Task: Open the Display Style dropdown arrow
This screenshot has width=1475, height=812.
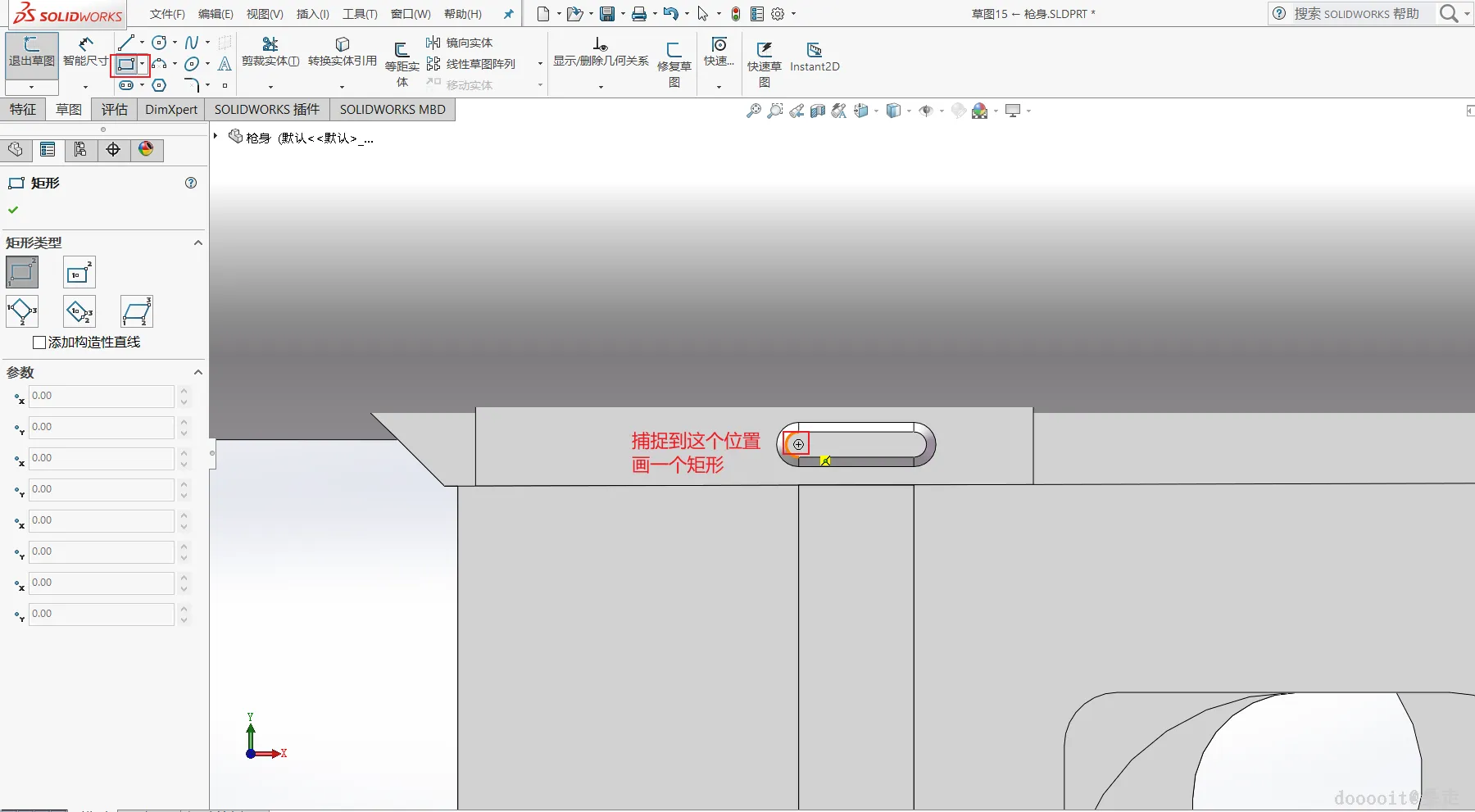Action: pyautogui.click(x=909, y=111)
